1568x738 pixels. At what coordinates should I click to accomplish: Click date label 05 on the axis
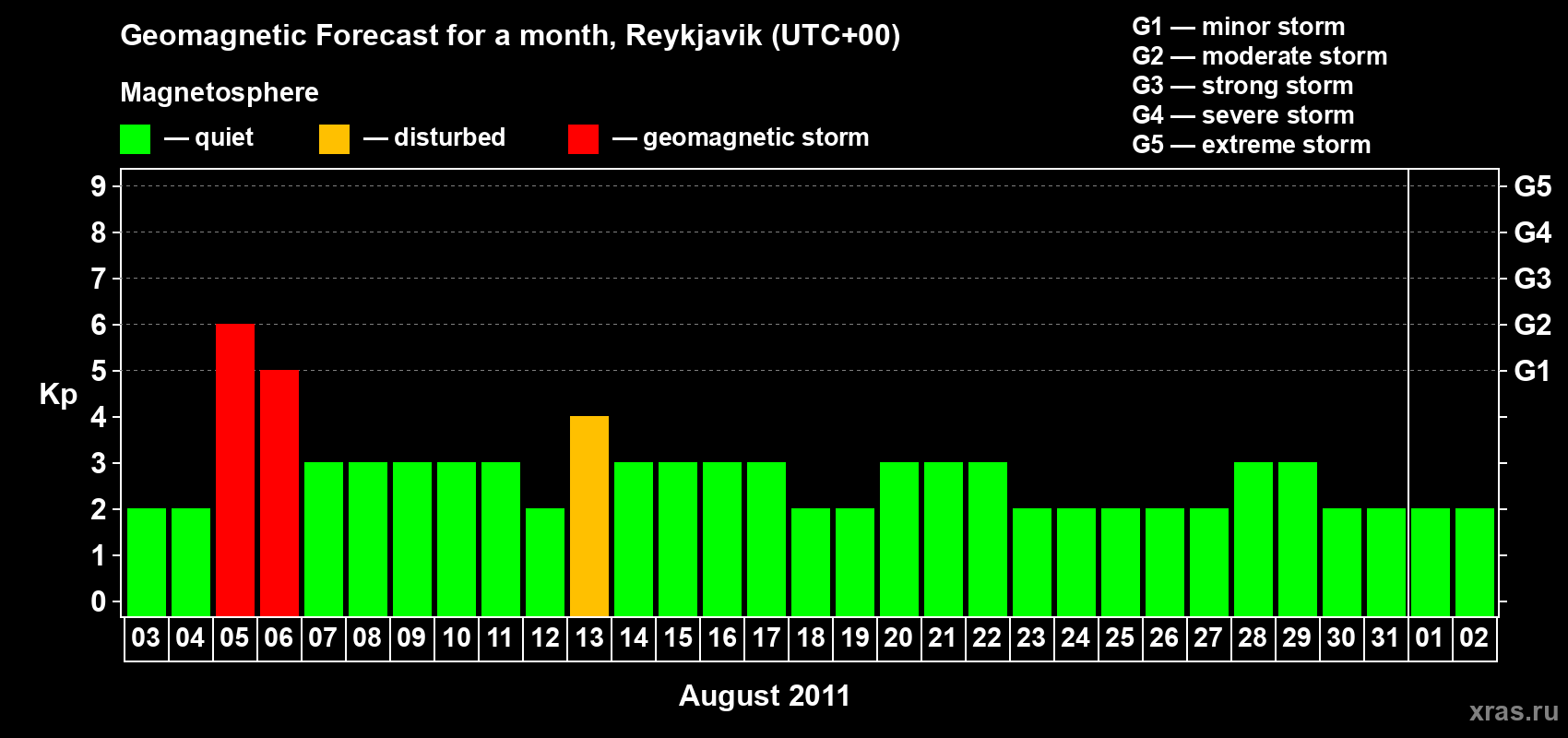tap(234, 637)
